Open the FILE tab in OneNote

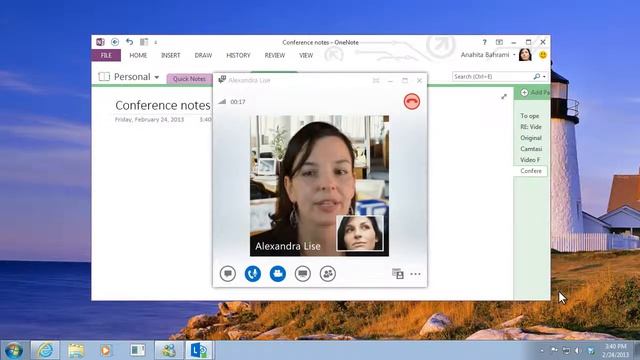point(106,55)
